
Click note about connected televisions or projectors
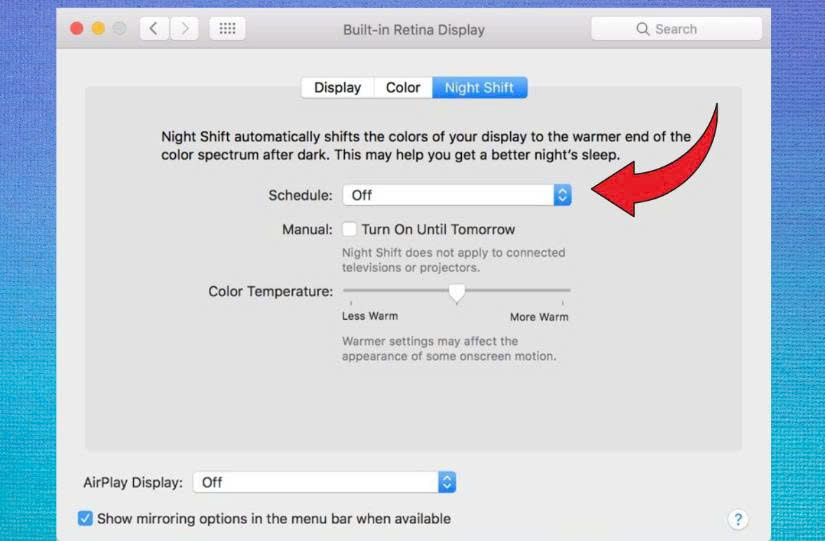[x=454, y=260]
